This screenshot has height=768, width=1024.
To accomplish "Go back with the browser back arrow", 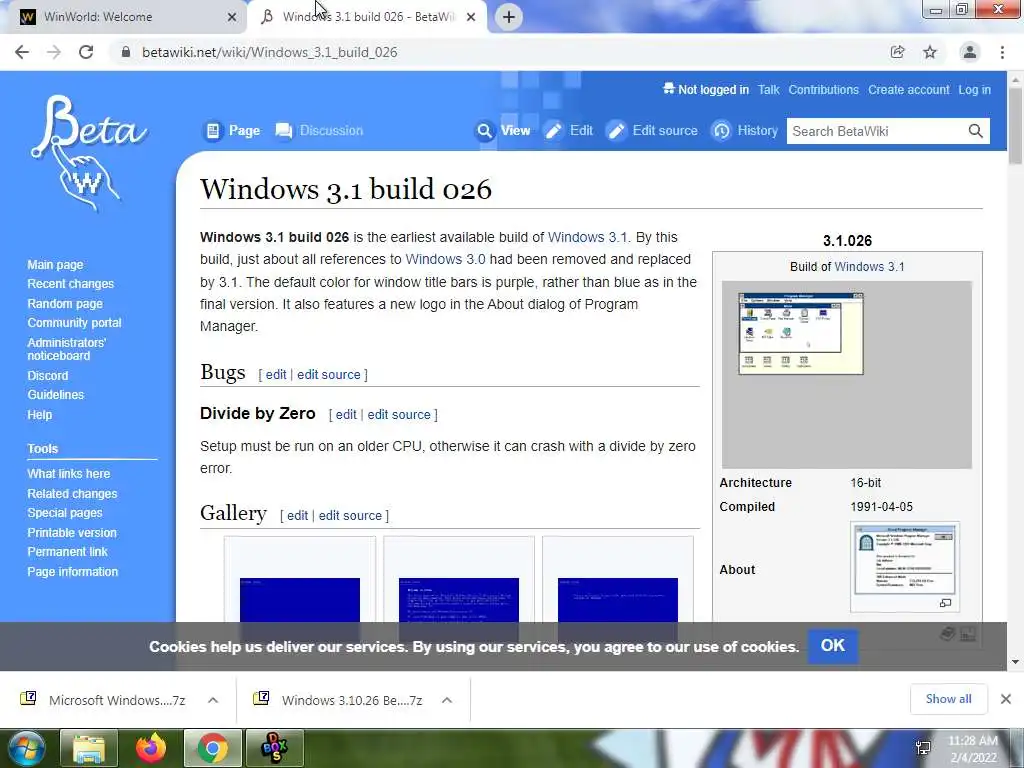I will [22, 52].
